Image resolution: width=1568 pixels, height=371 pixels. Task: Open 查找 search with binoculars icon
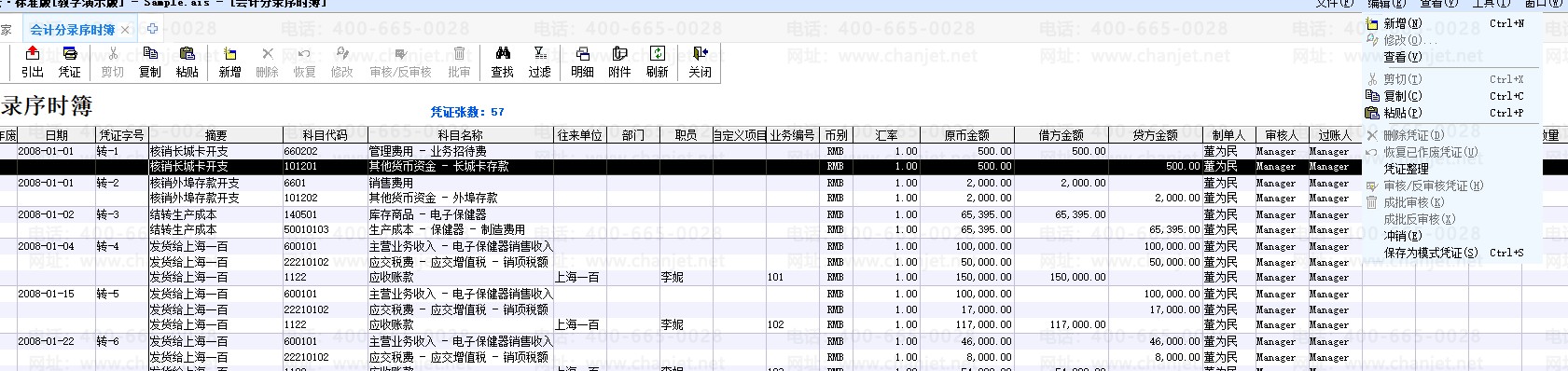tap(502, 62)
